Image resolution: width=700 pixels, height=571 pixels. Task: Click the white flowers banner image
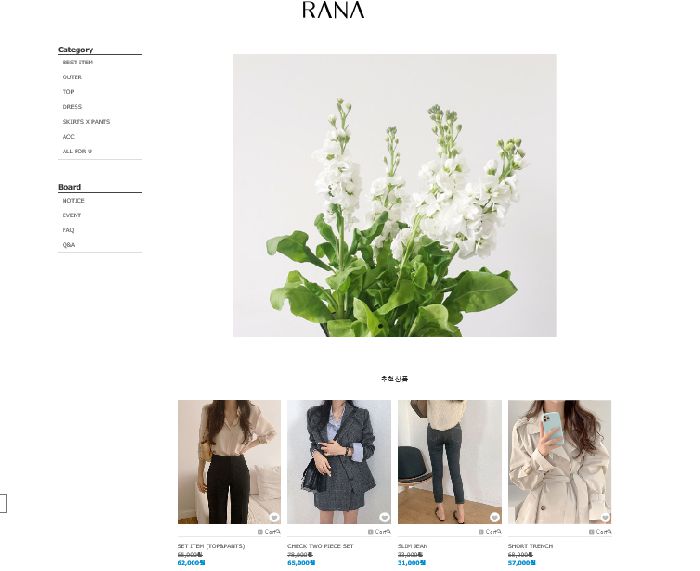tap(395, 196)
